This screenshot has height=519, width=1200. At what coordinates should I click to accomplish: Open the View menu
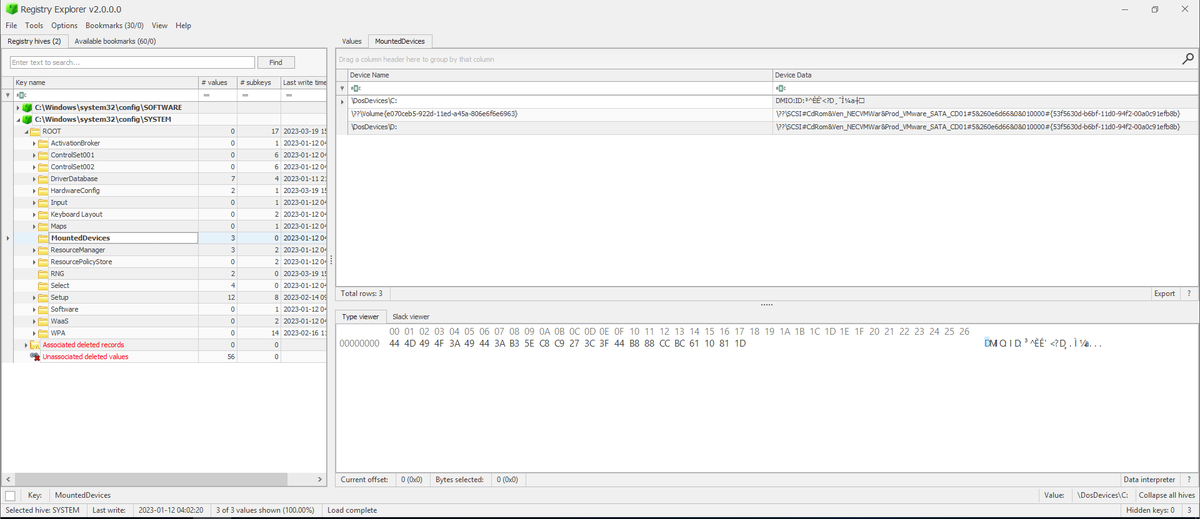pos(160,25)
